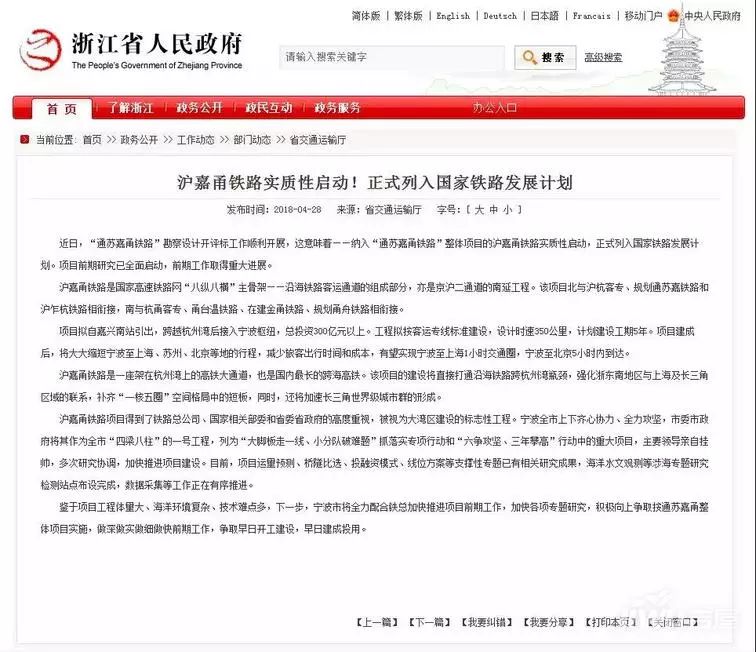The image size is (756, 652).
Task: Open the Francais version link
Action: point(592,16)
